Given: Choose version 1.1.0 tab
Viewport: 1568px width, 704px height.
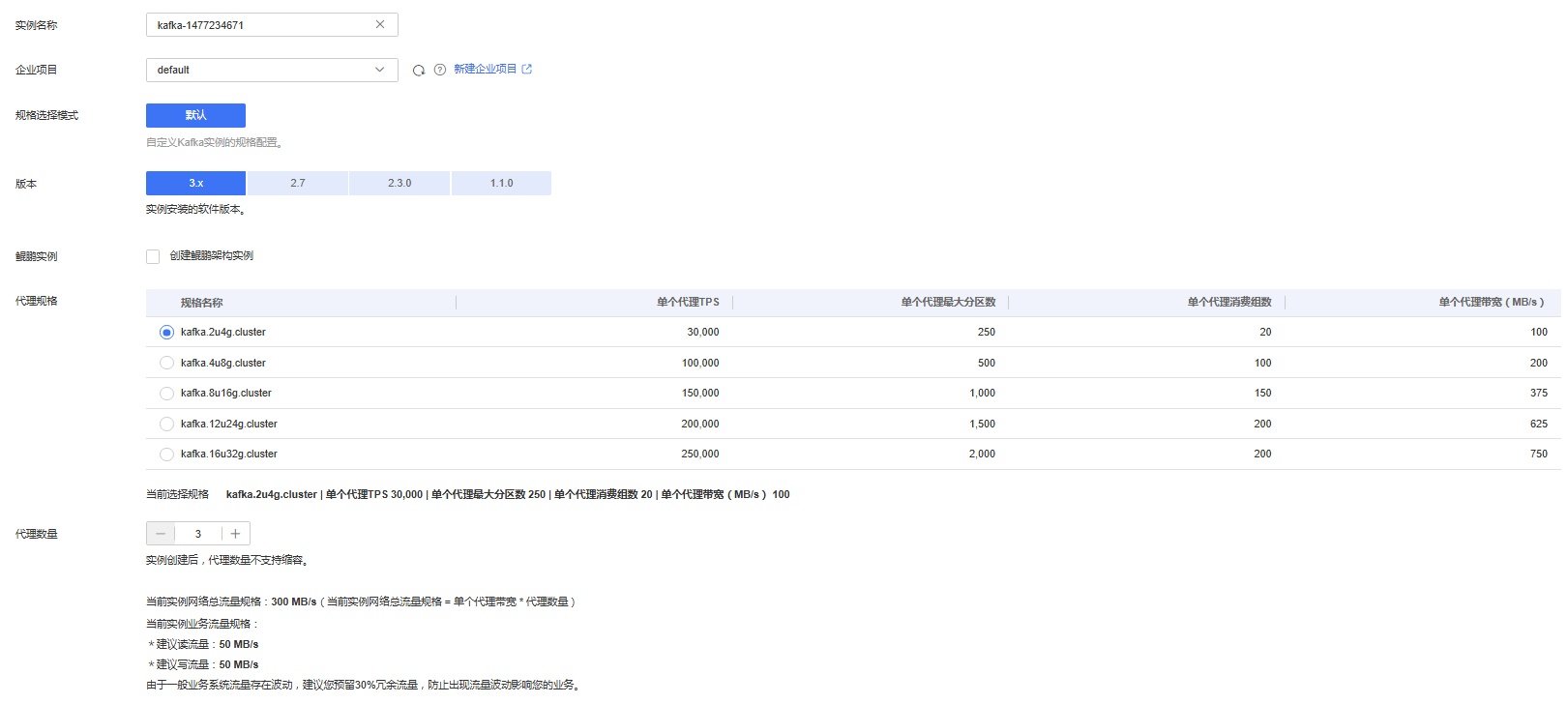Looking at the screenshot, I should (x=501, y=184).
